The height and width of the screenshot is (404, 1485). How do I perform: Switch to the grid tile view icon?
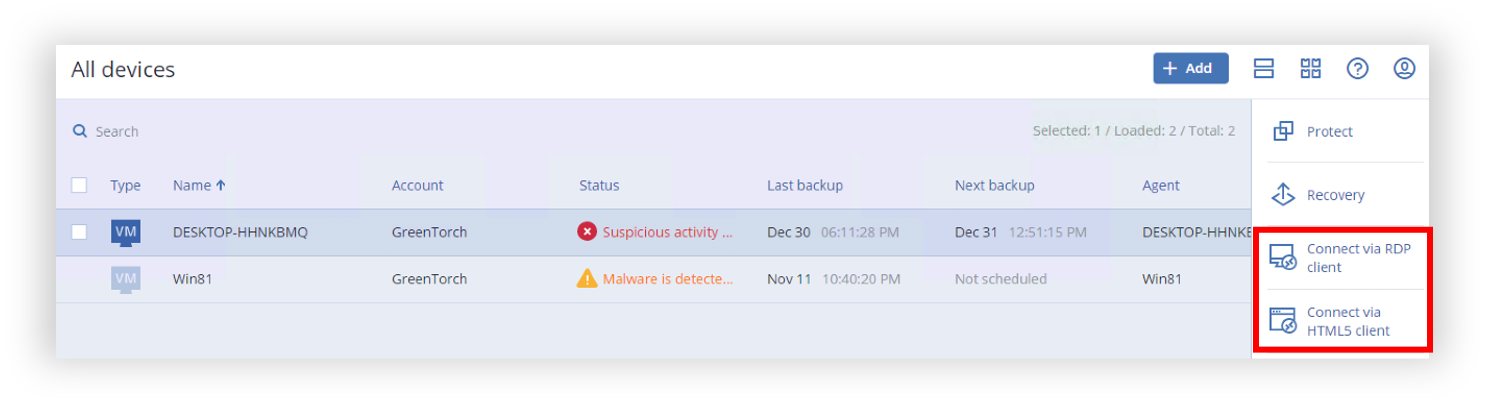(1310, 68)
